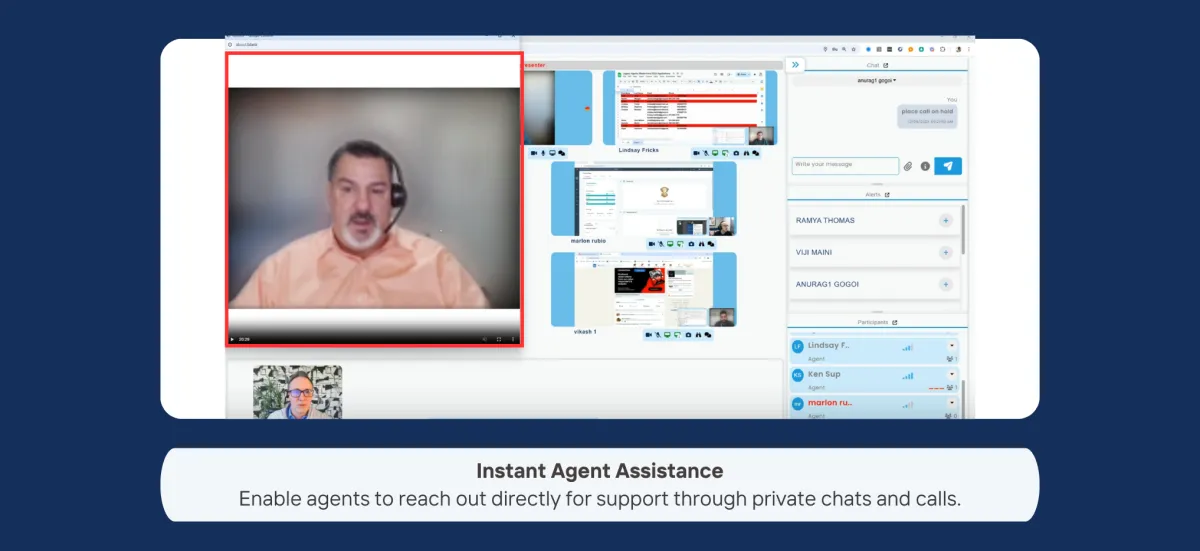This screenshot has width=1200, height=551.
Task: Click Ken Sup signal strength icon
Action: click(908, 375)
